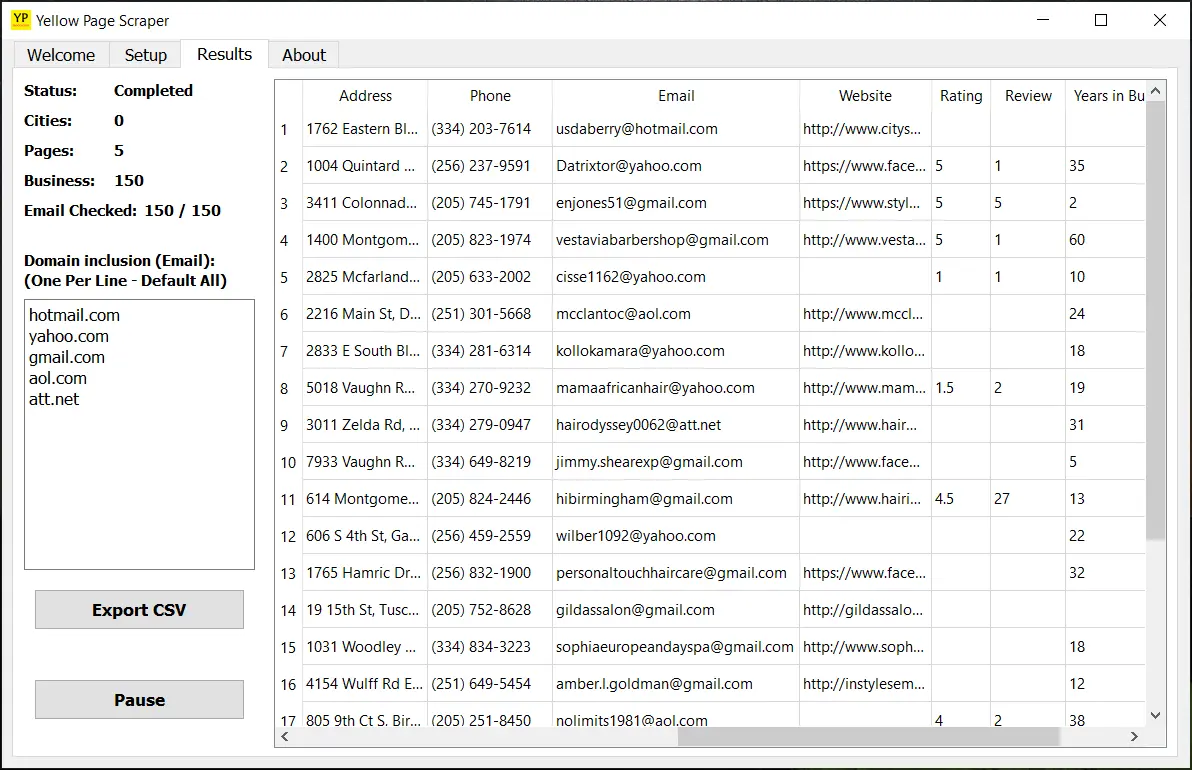
Task: Click hotmail.com in the domain list
Action: click(74, 315)
